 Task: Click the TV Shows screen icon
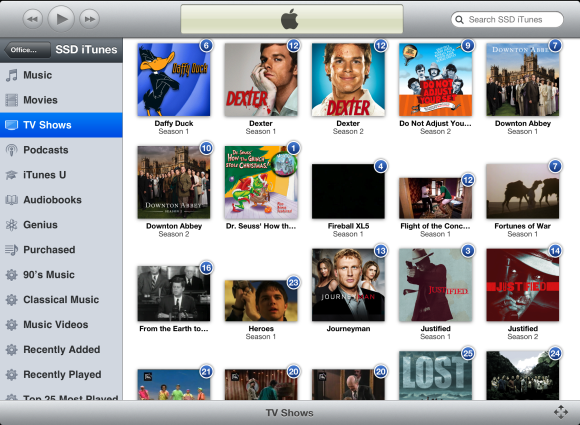[11, 125]
